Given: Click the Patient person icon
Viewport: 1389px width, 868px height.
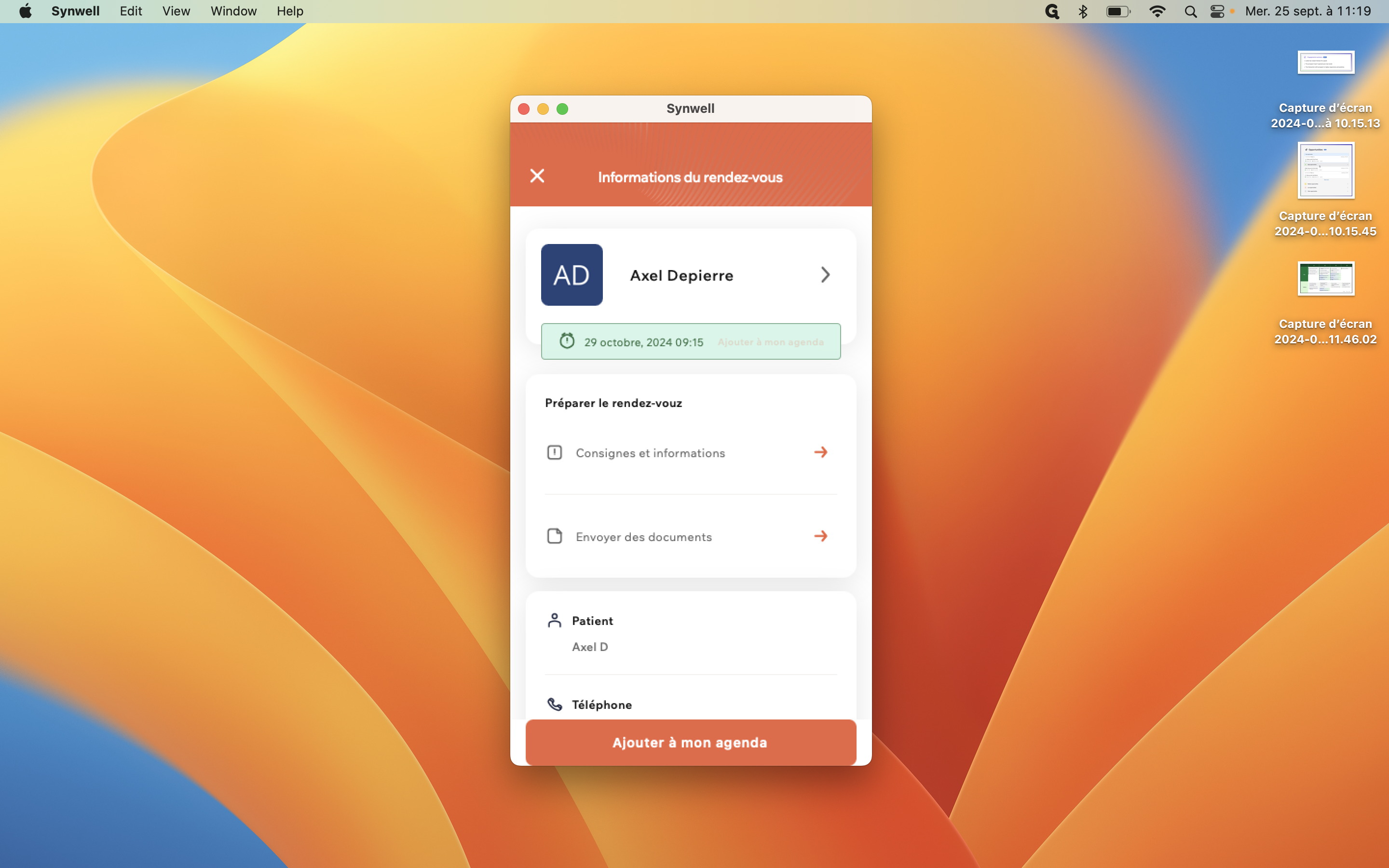Looking at the screenshot, I should 555,621.
